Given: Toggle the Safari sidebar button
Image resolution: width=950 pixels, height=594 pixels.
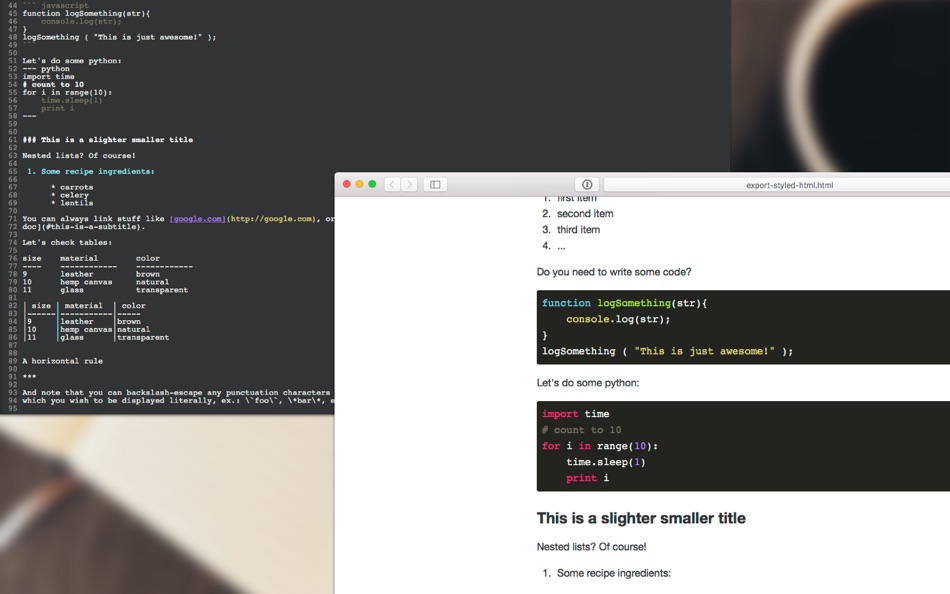Looking at the screenshot, I should tap(435, 184).
